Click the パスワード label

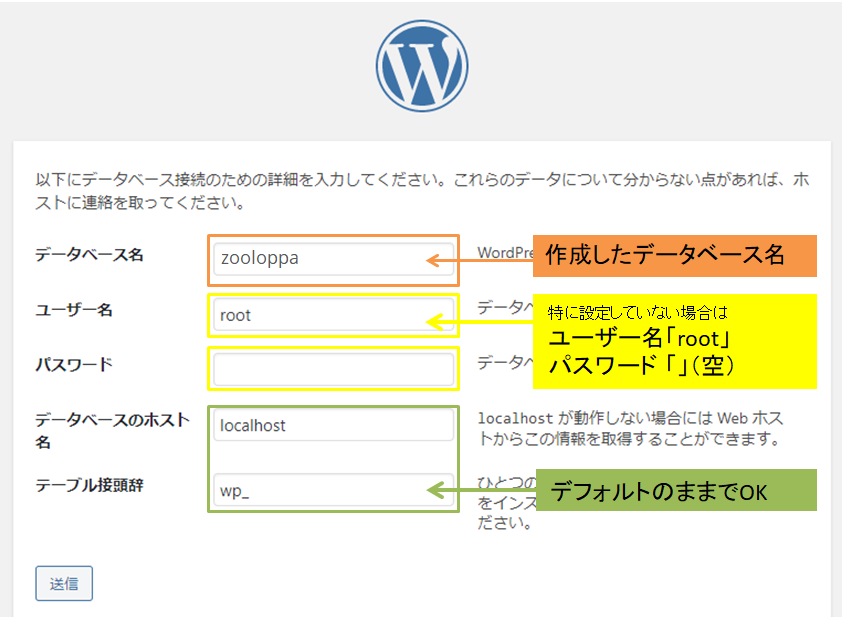74,365
